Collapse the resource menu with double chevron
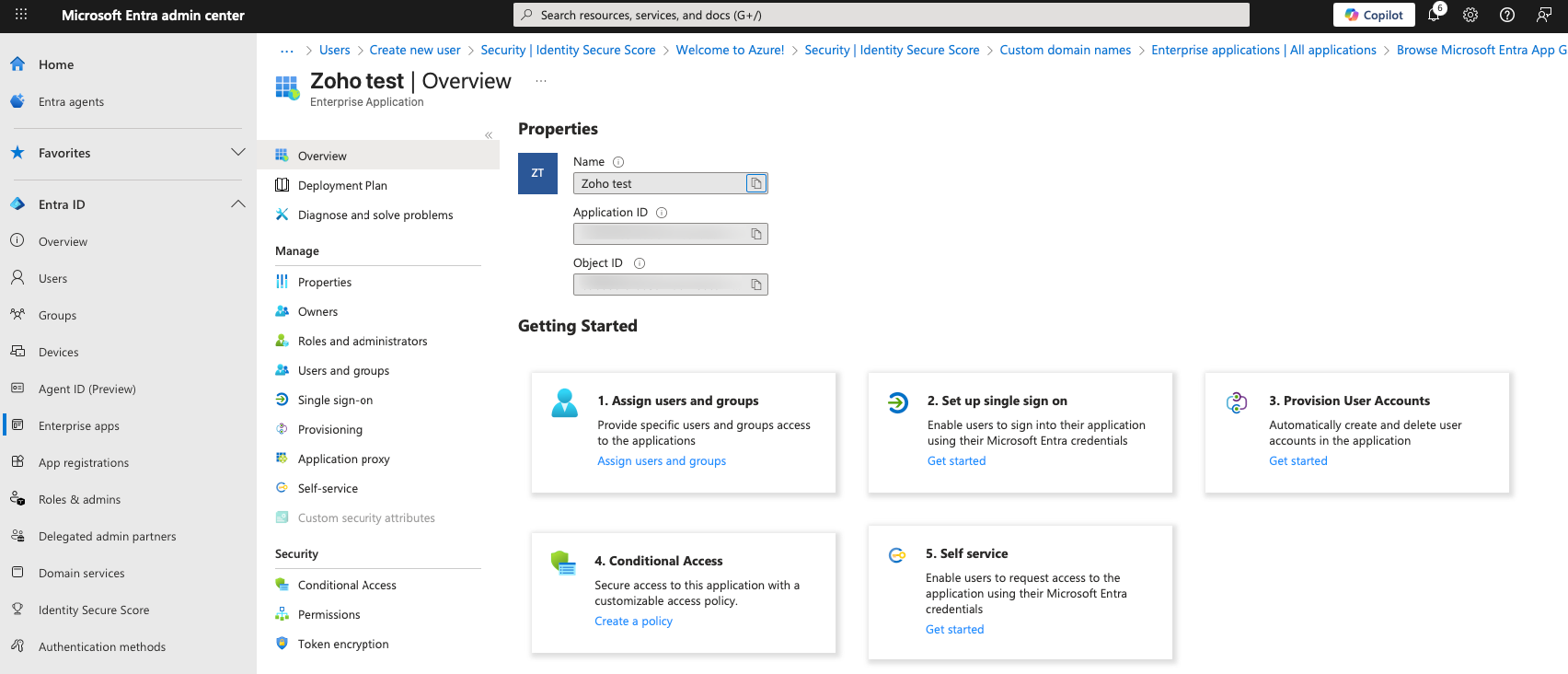 [x=489, y=135]
